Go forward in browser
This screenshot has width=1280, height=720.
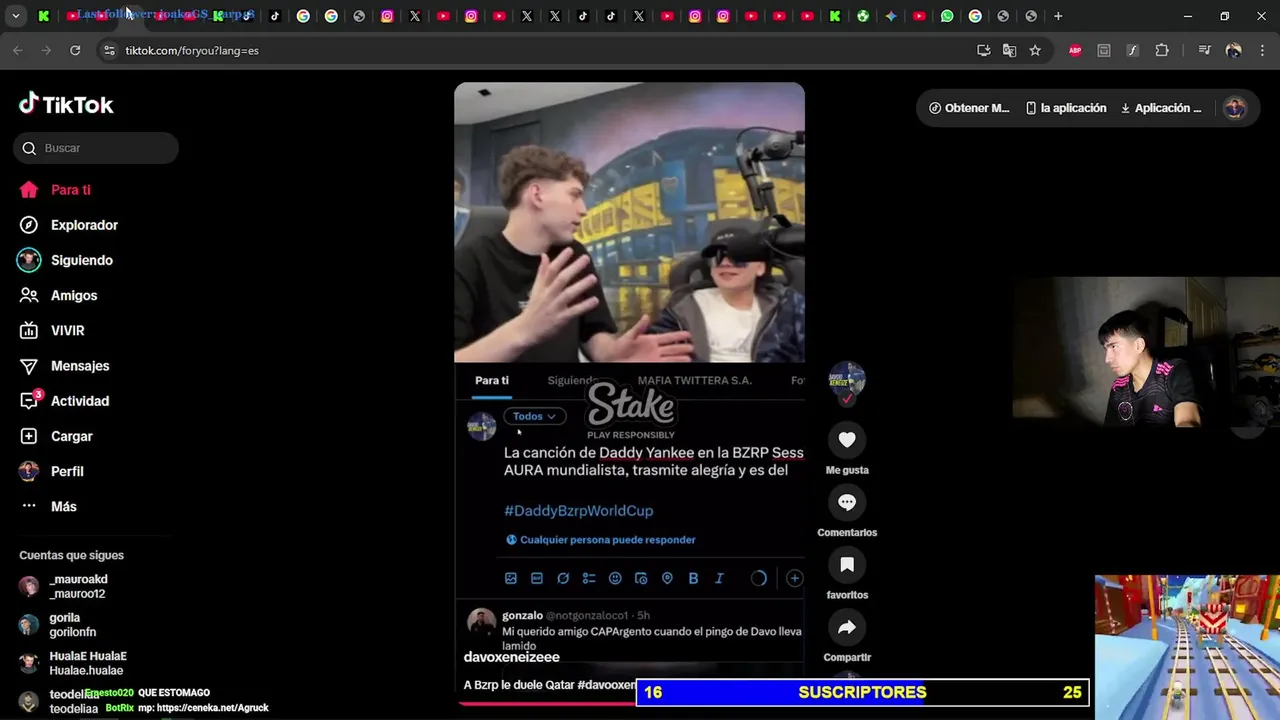click(46, 50)
